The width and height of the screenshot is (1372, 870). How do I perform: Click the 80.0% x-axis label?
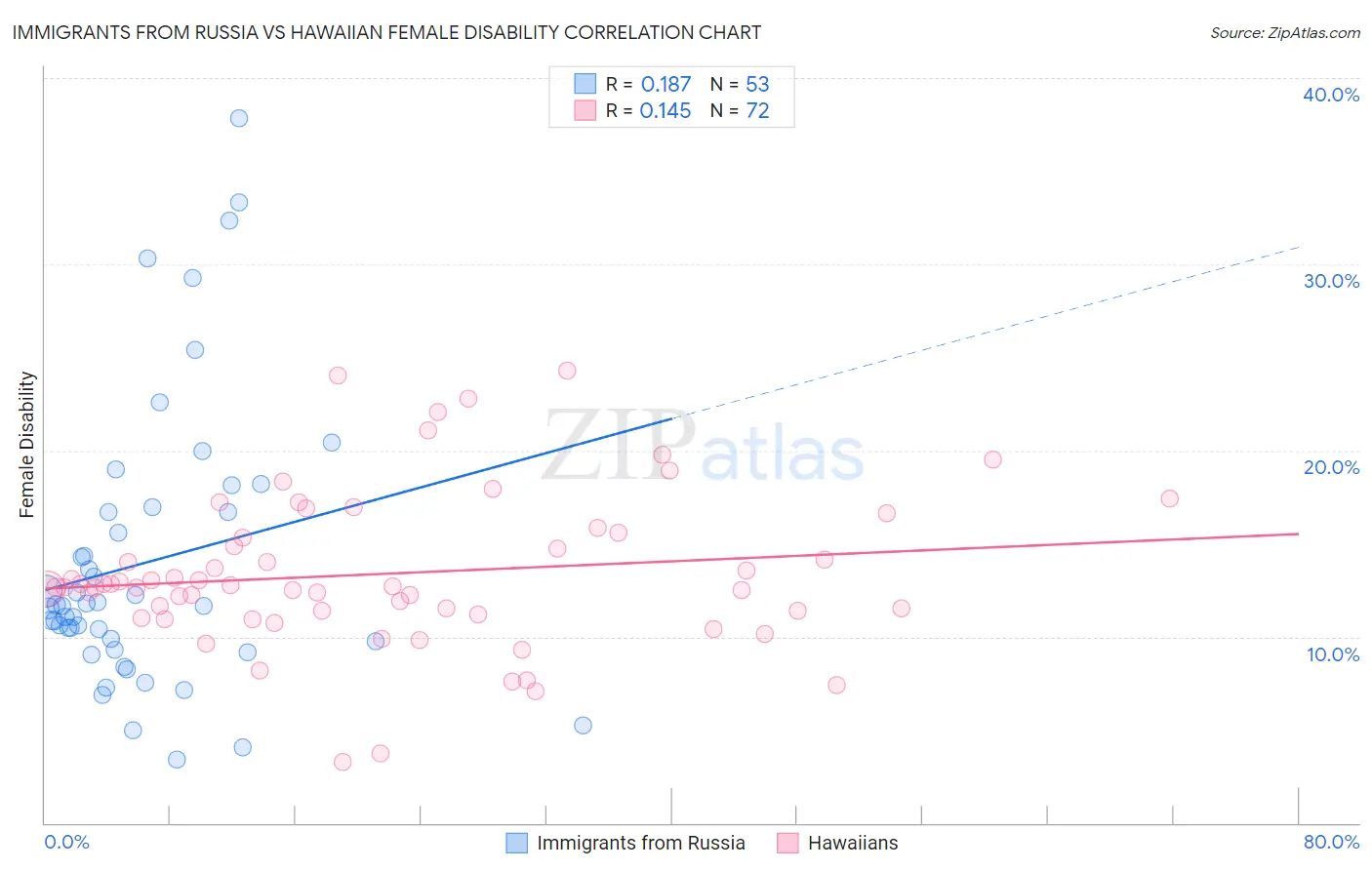point(1331,842)
